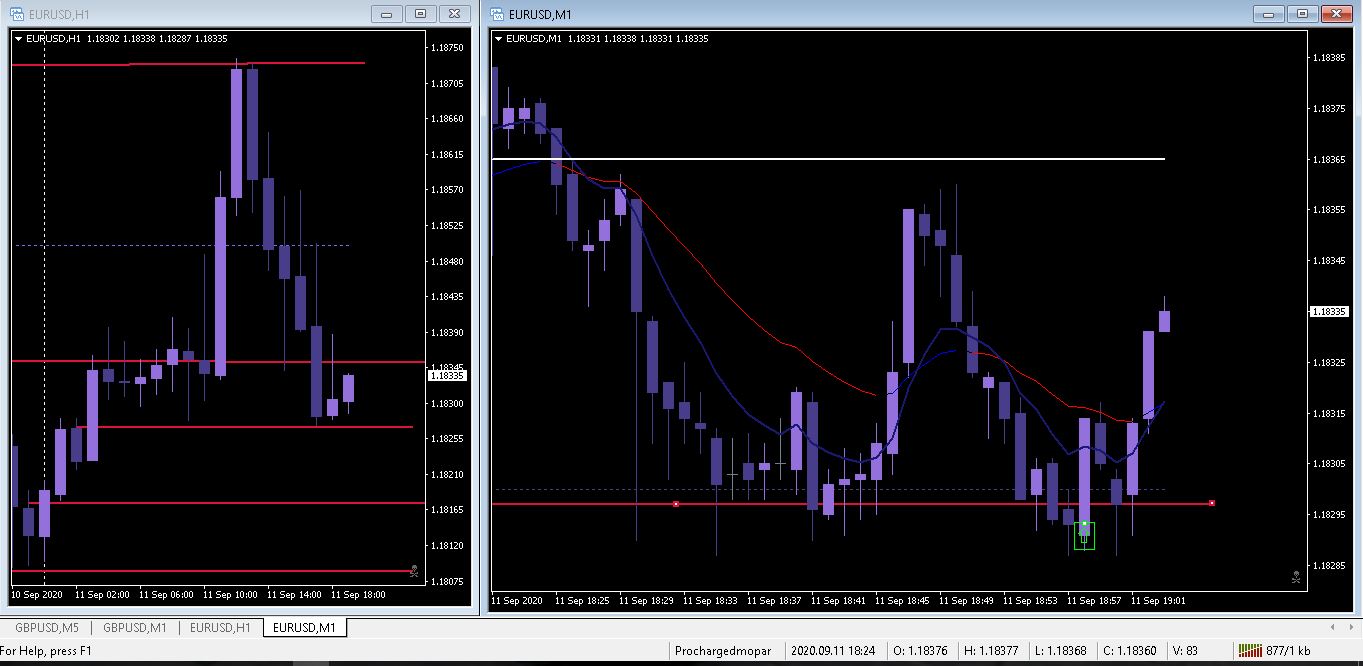Minimize the EURUSD,M1 chart window
The image size is (1363, 666).
click(1269, 14)
